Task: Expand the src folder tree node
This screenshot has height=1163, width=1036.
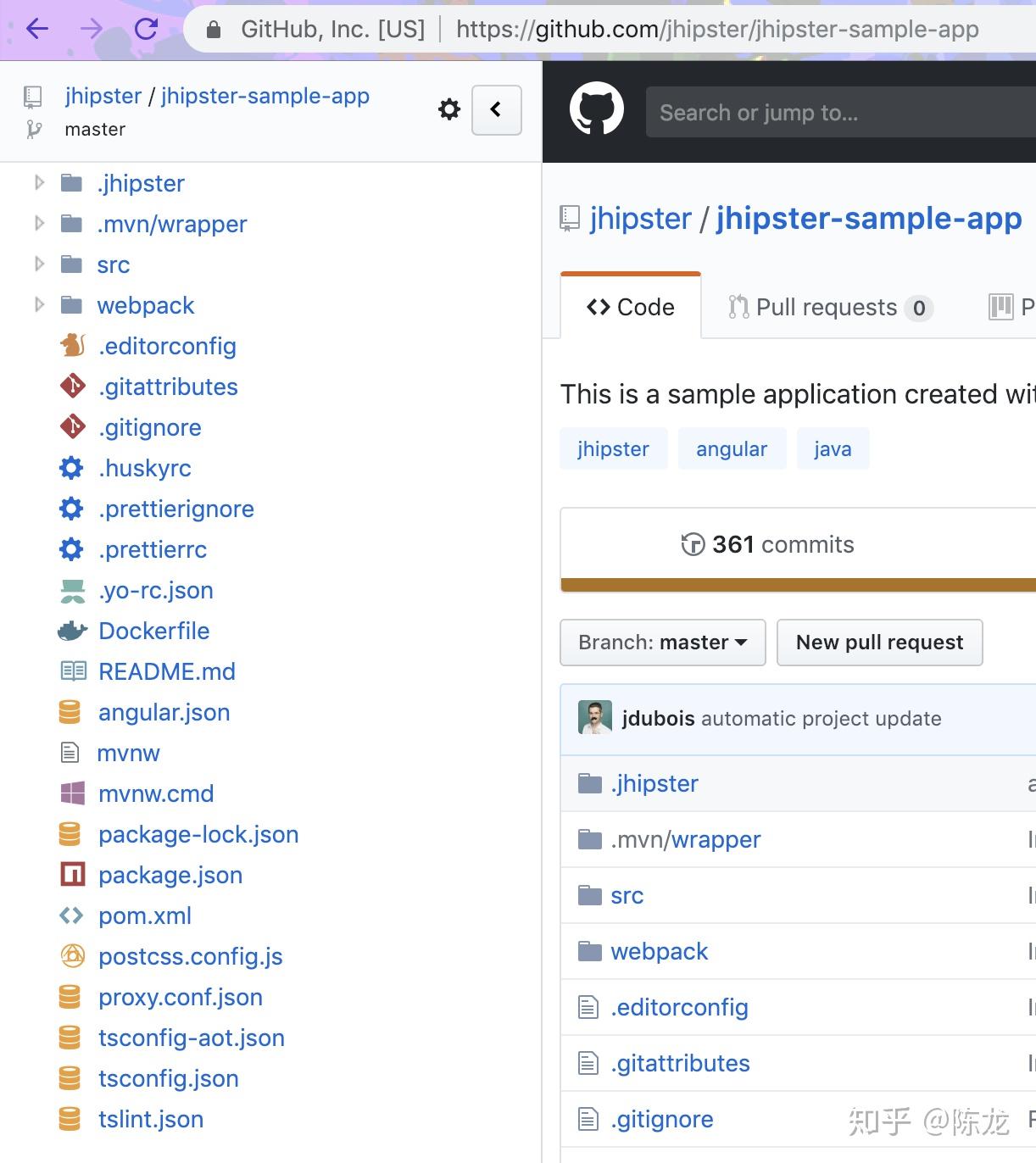Action: coord(39,264)
